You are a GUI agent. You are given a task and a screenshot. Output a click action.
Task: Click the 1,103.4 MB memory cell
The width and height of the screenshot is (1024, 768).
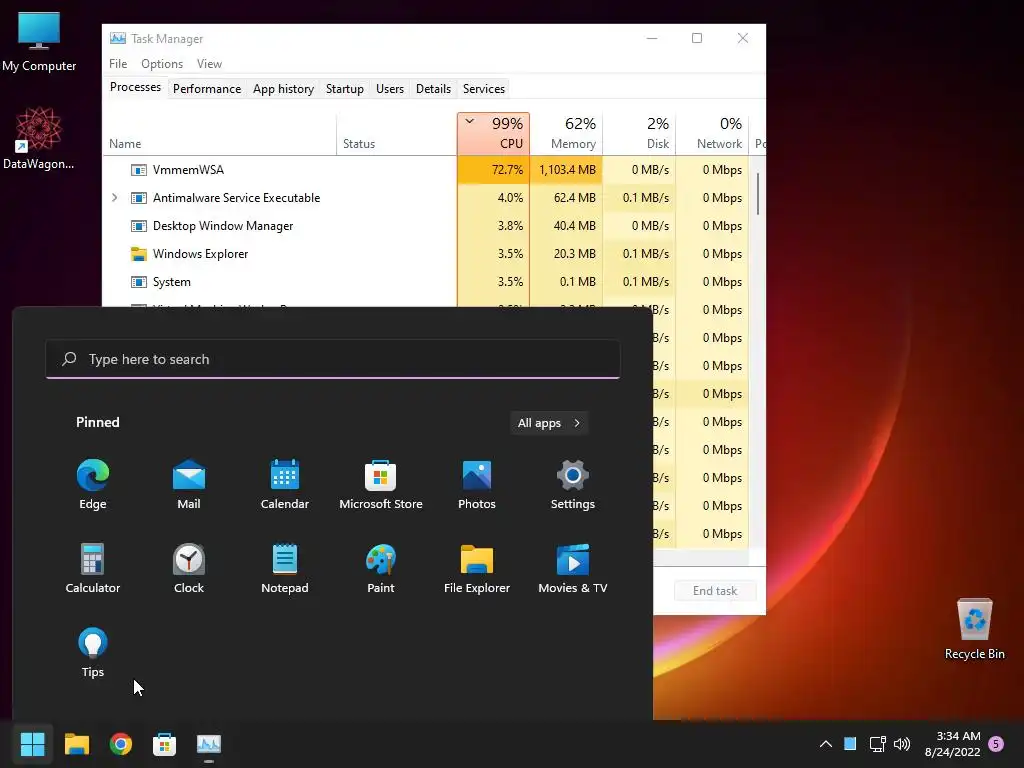pyautogui.click(x=567, y=170)
